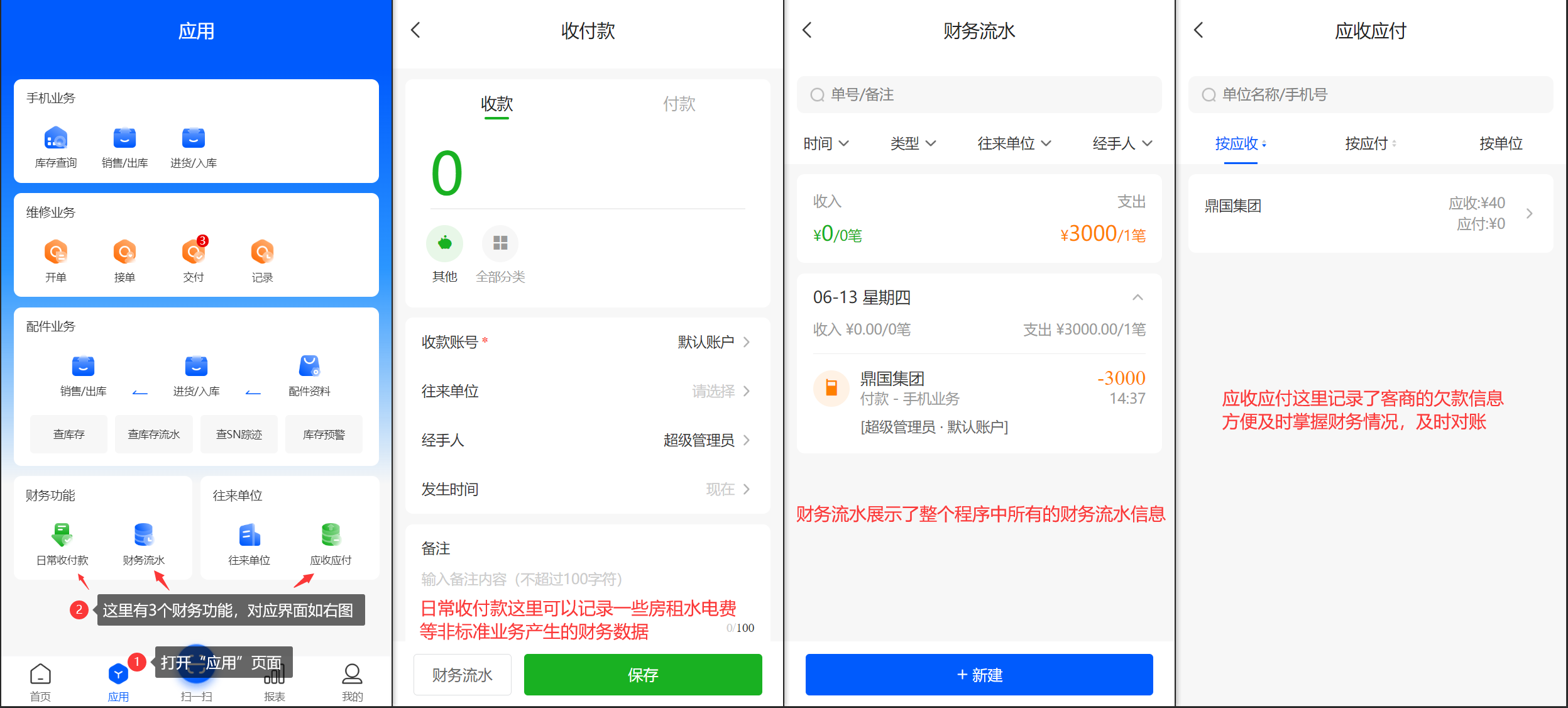Select the 其他 category icon
1568x708 pixels.
444,244
